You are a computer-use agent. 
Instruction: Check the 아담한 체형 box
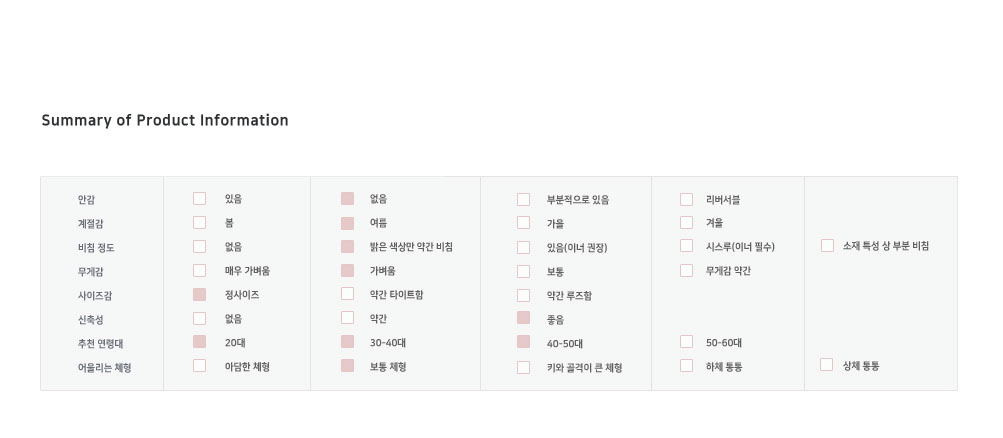200,366
